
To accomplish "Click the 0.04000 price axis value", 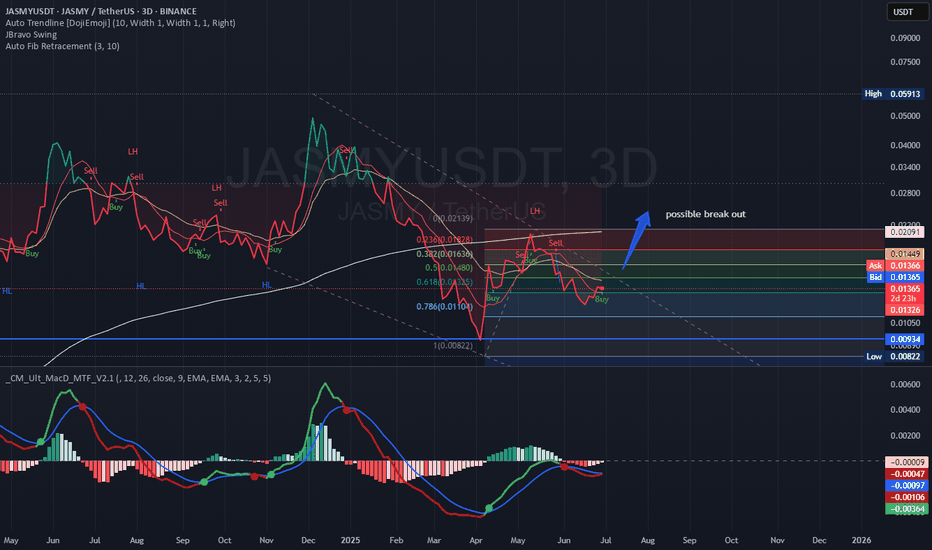I will (x=905, y=145).
